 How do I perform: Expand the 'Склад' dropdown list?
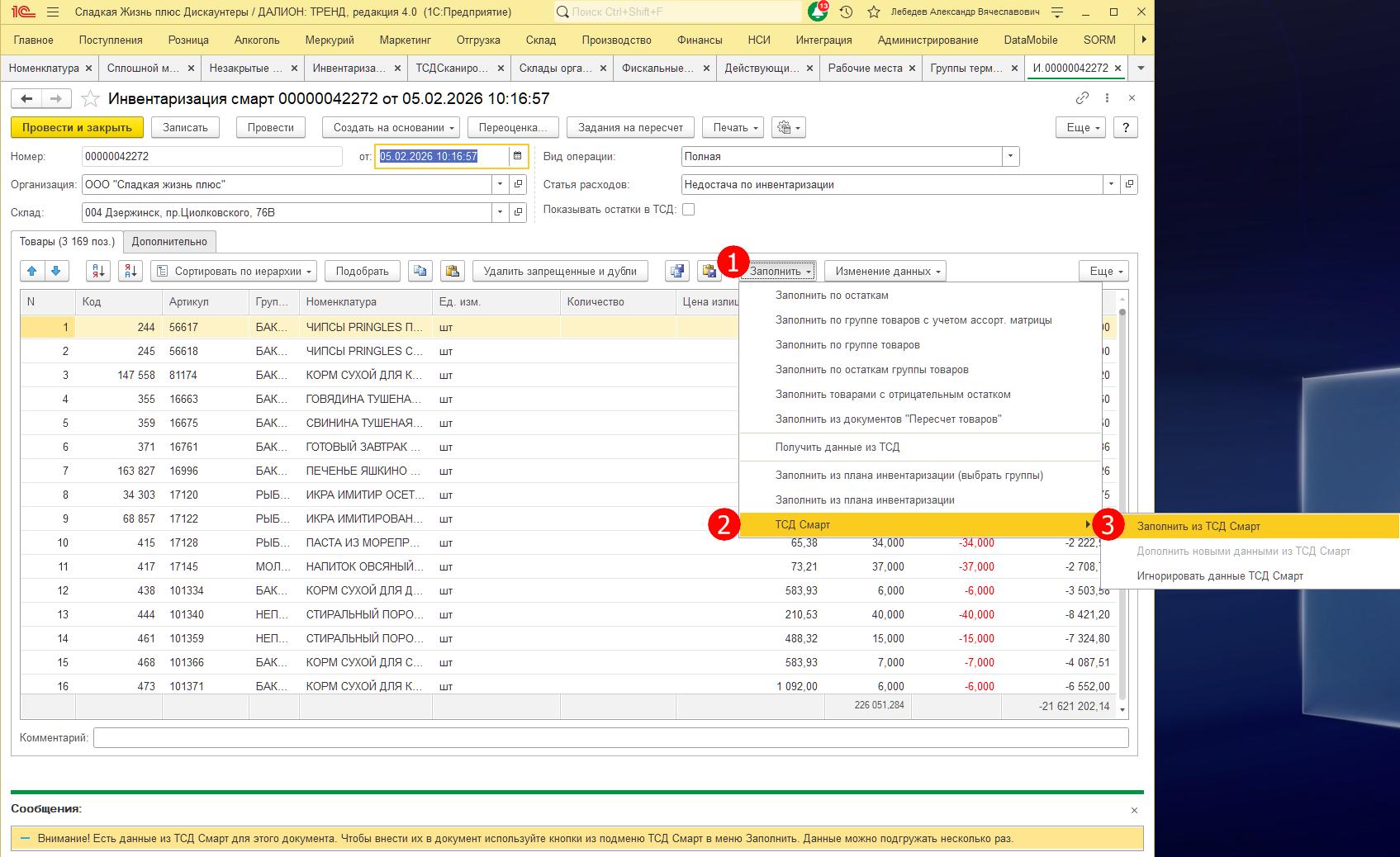(x=500, y=213)
